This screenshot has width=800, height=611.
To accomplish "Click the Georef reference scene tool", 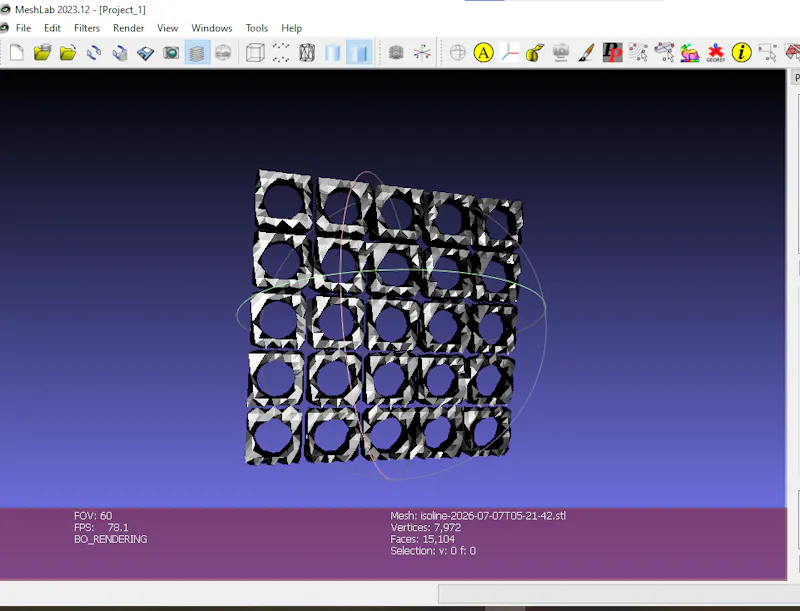I will [x=716, y=53].
